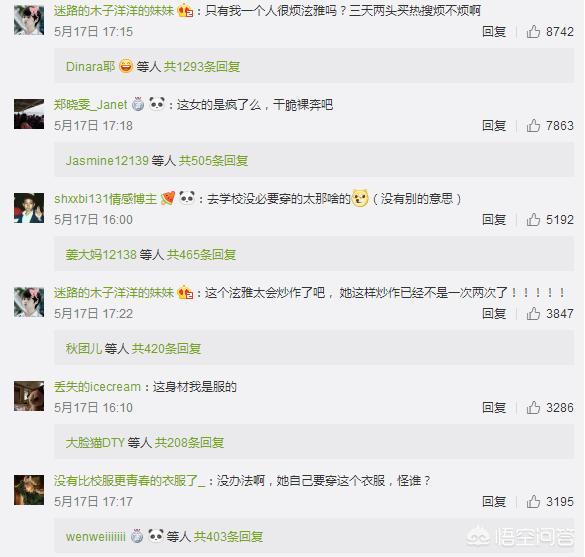The image size is (585, 557).
Task: Open the 共208条回复 replies list
Action: (190, 443)
